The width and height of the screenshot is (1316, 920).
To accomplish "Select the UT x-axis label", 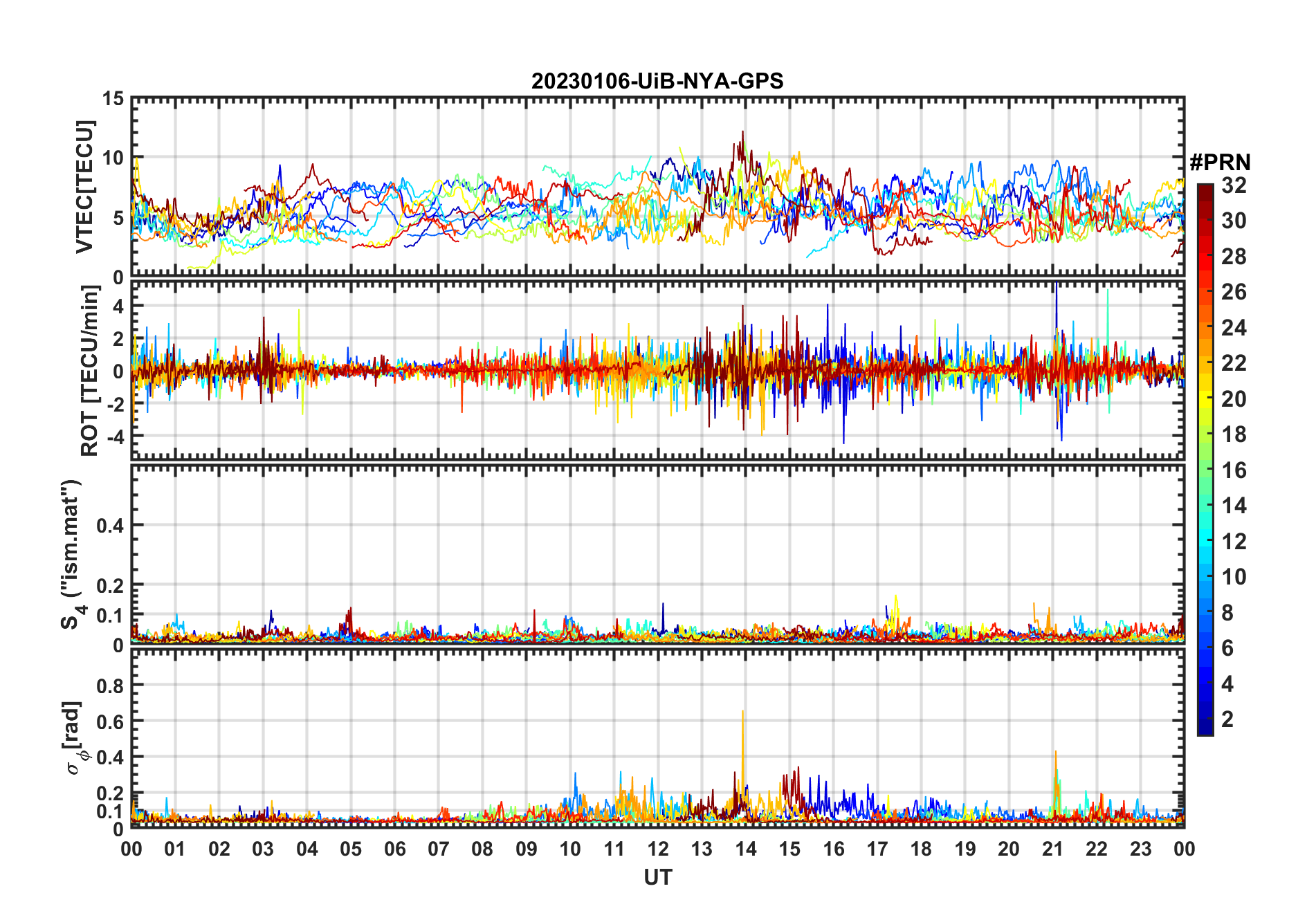I will point(658,877).
